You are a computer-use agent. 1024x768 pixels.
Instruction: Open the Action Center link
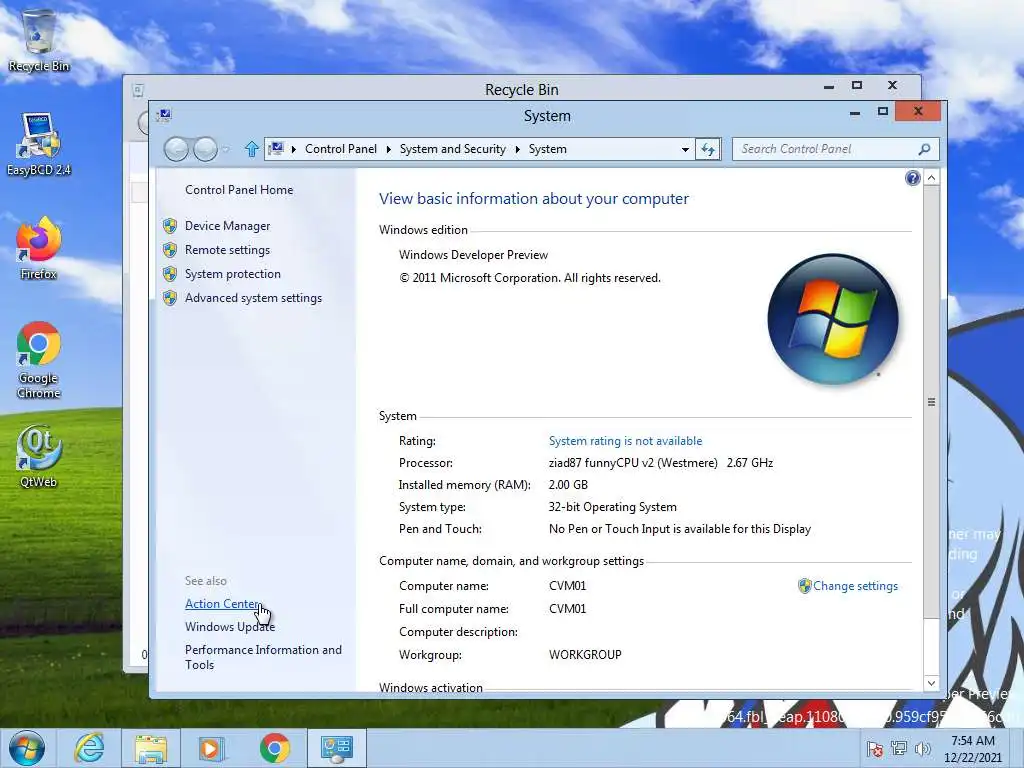[223, 604]
